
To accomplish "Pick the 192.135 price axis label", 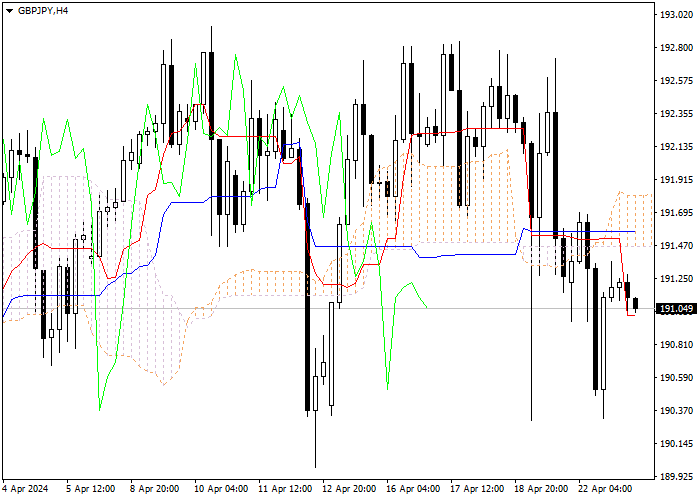I will pos(676,147).
